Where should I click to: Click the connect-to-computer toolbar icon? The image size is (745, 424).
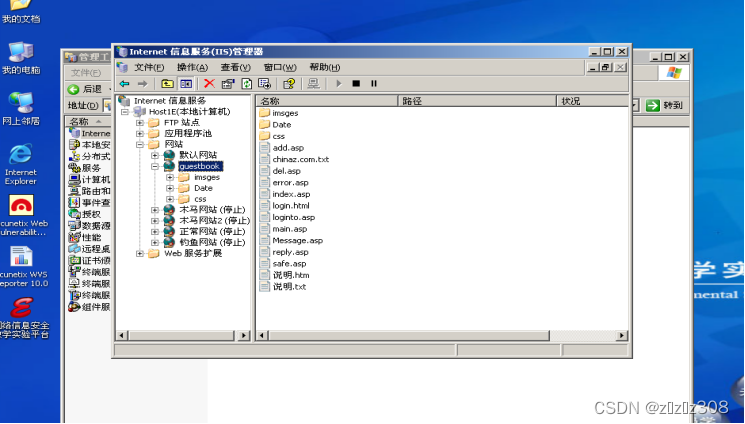coord(314,84)
